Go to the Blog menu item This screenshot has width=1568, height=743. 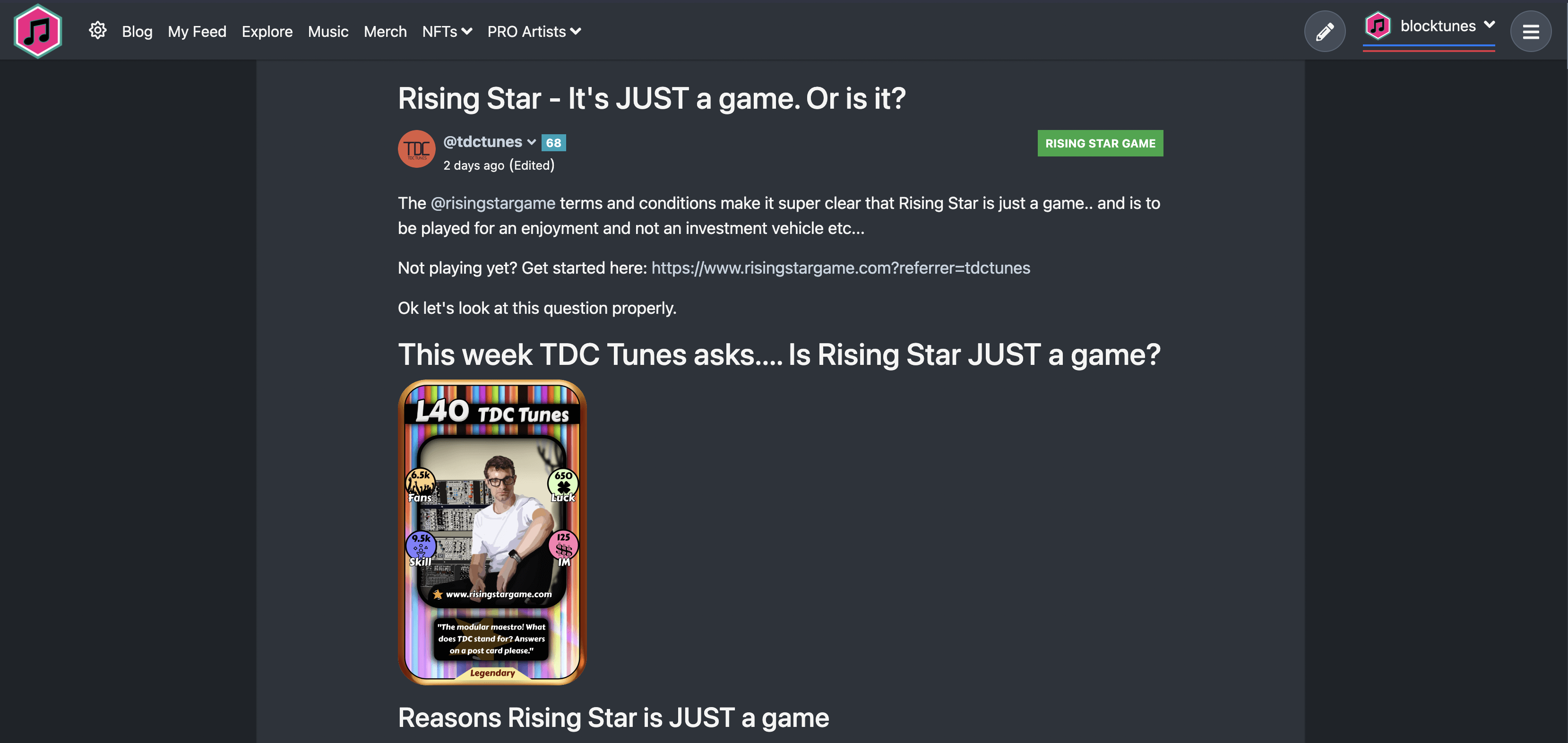point(137,32)
